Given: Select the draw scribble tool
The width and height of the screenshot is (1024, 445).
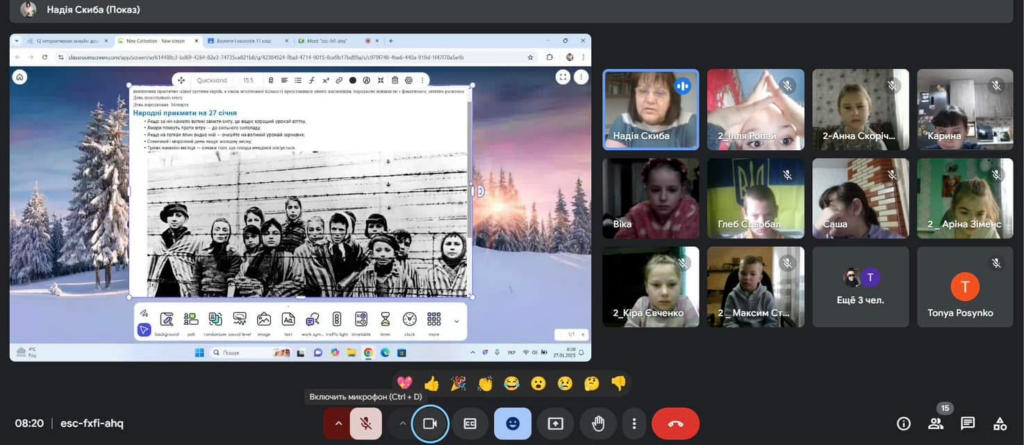Looking at the screenshot, I should pyautogui.click(x=144, y=312).
